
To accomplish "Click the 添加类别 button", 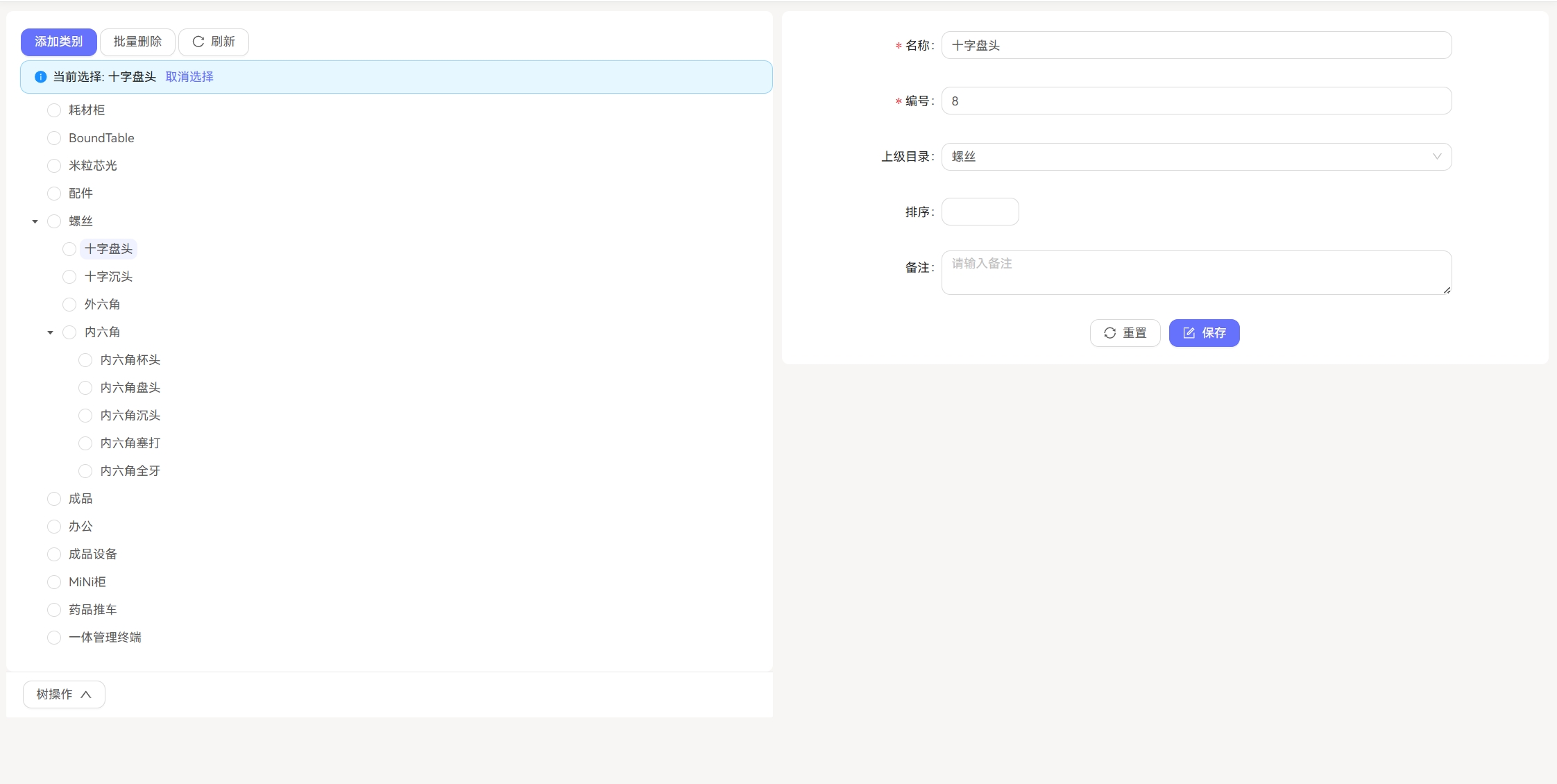I will (x=59, y=42).
